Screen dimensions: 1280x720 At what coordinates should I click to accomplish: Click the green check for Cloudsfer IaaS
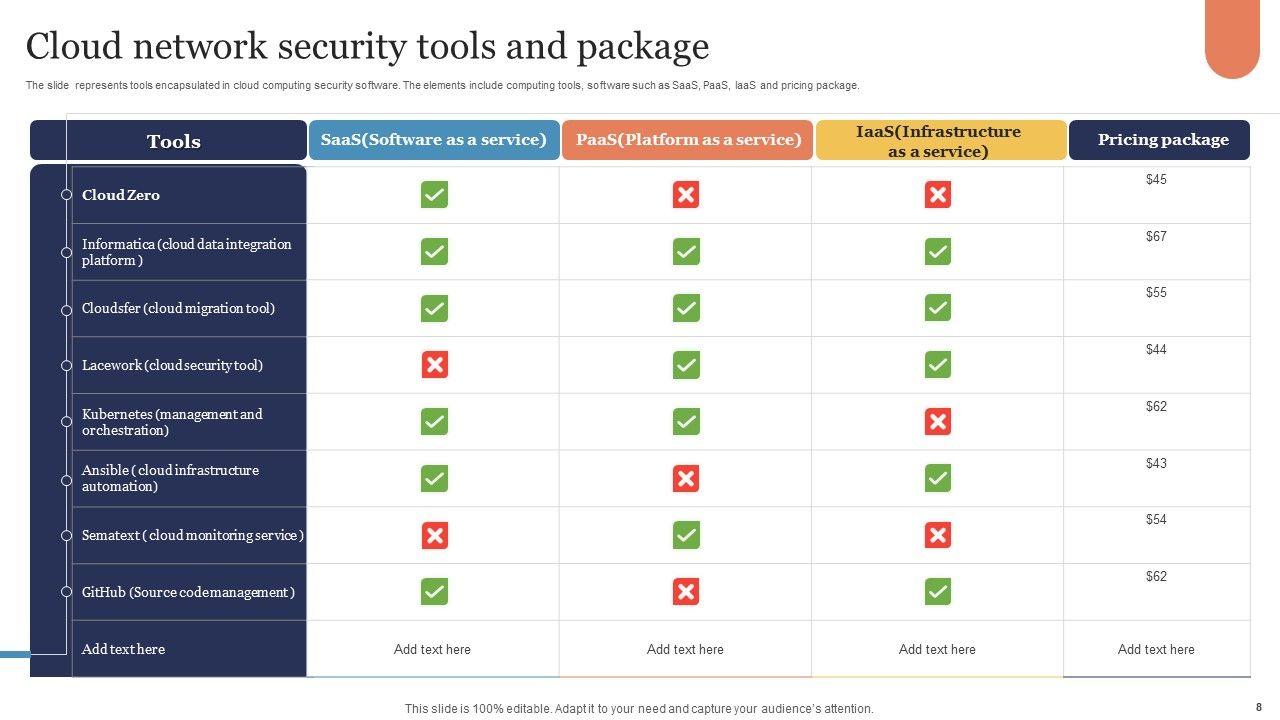[938, 308]
